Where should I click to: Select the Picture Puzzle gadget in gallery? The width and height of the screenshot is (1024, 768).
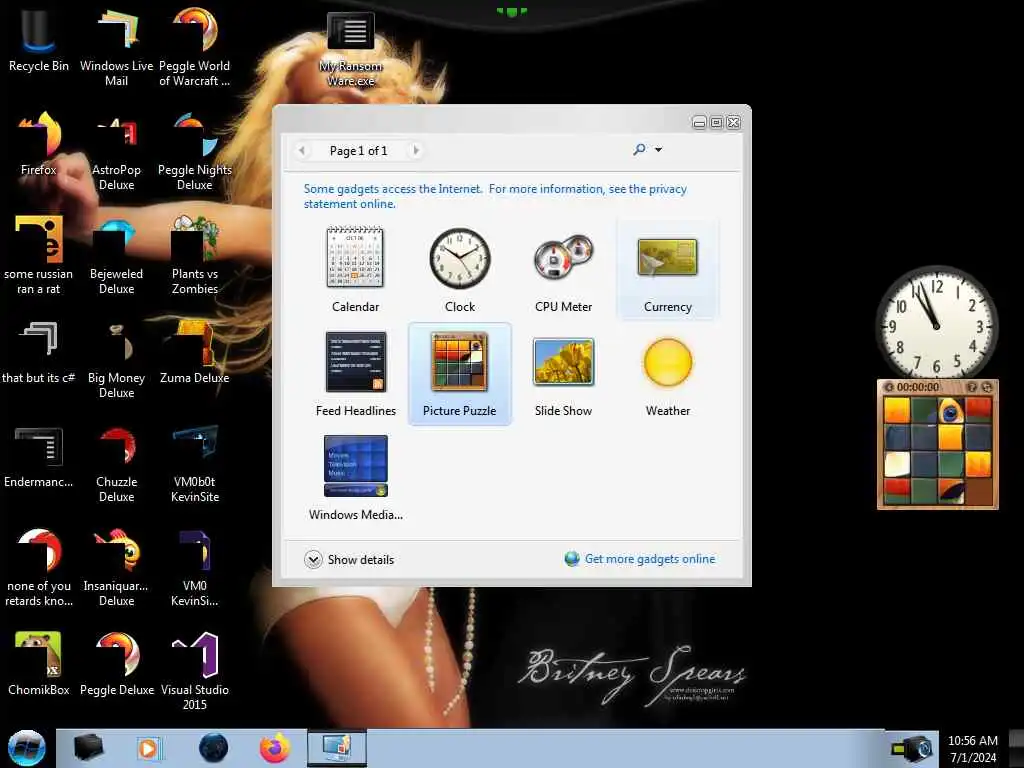(460, 374)
